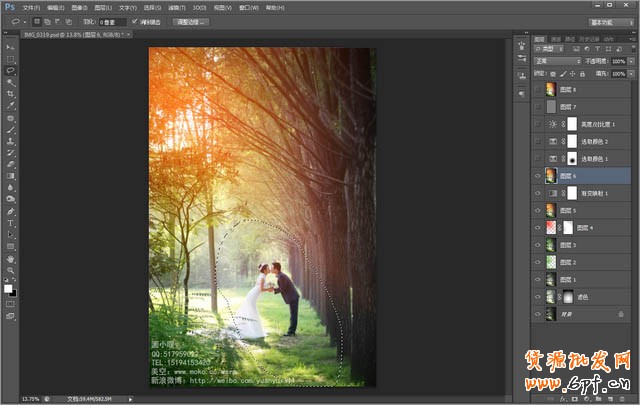This screenshot has width=640, height=405.
Task: Select the Move tool
Action: click(10, 47)
